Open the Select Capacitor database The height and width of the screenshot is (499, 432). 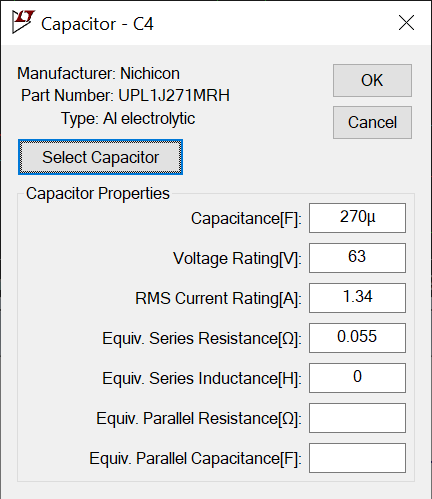[100, 157]
